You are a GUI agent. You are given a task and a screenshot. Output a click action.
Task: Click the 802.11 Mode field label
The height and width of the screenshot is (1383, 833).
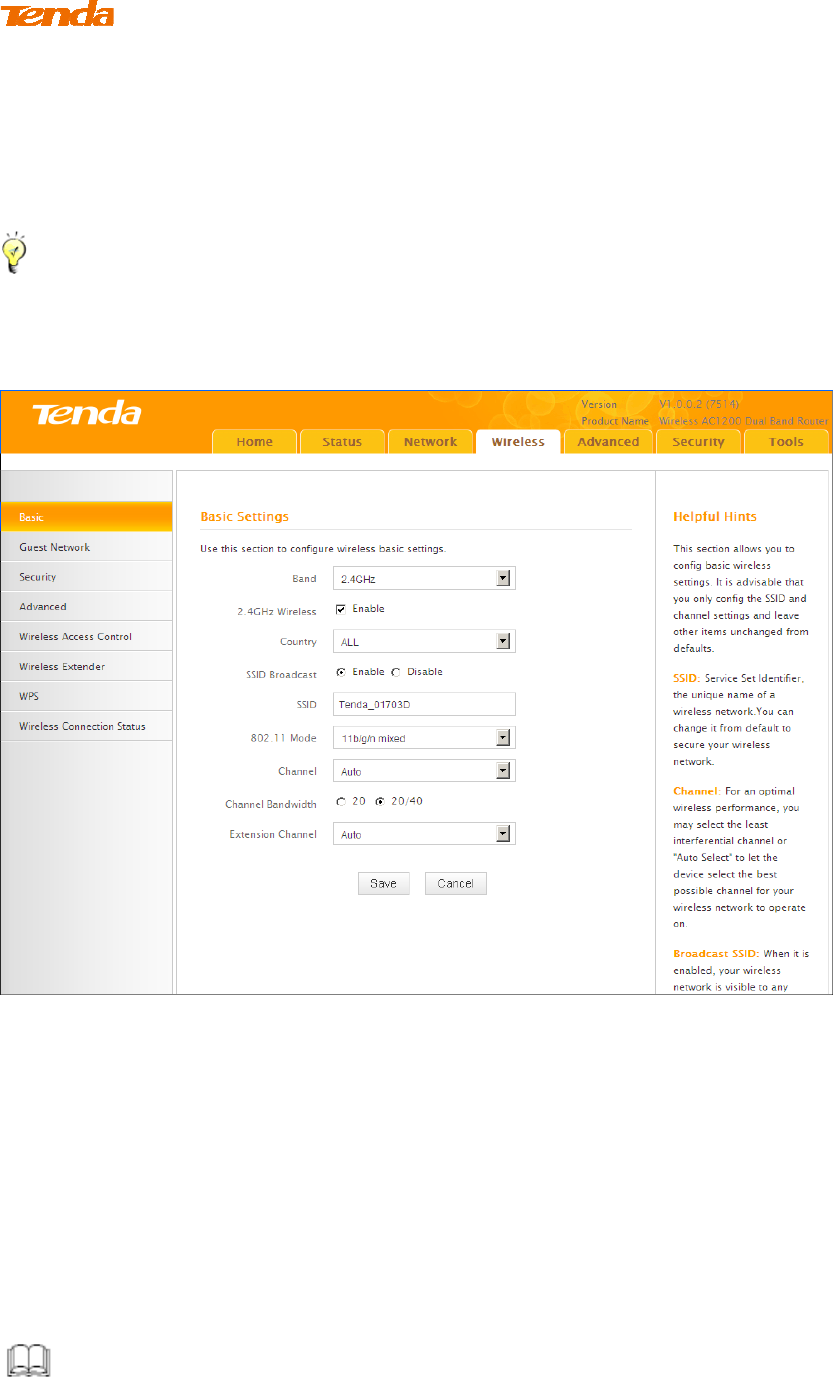coord(284,740)
